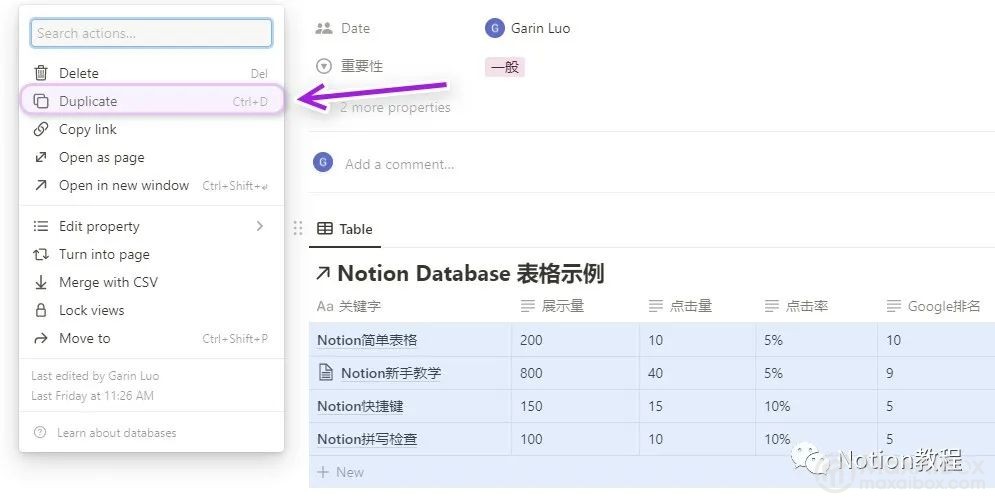This screenshot has width=995, height=504.
Task: Click Garin Luo's avatar in Date property
Action: [x=494, y=28]
